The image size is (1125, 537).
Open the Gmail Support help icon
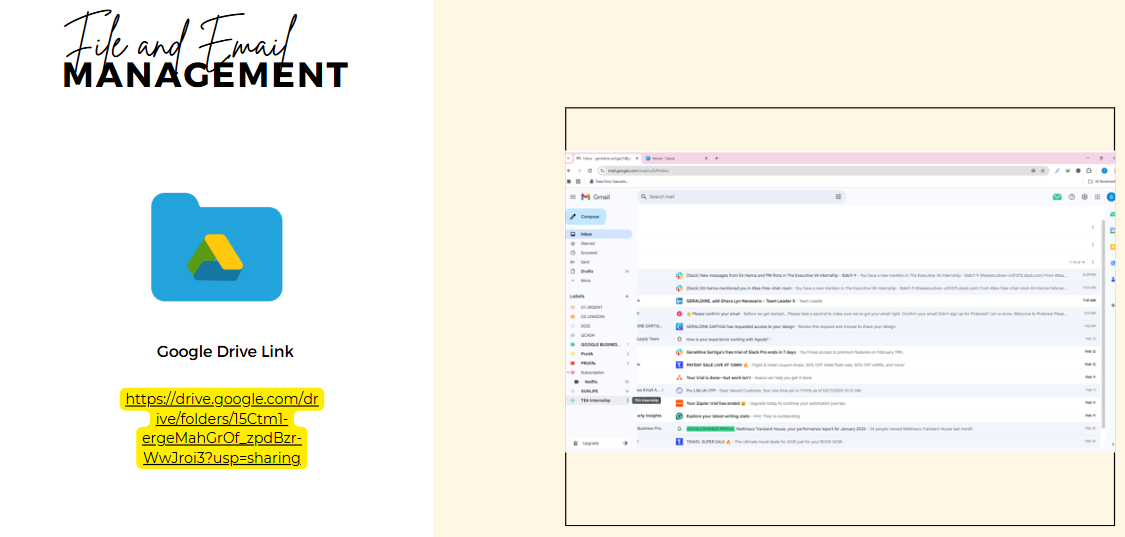tap(1072, 197)
